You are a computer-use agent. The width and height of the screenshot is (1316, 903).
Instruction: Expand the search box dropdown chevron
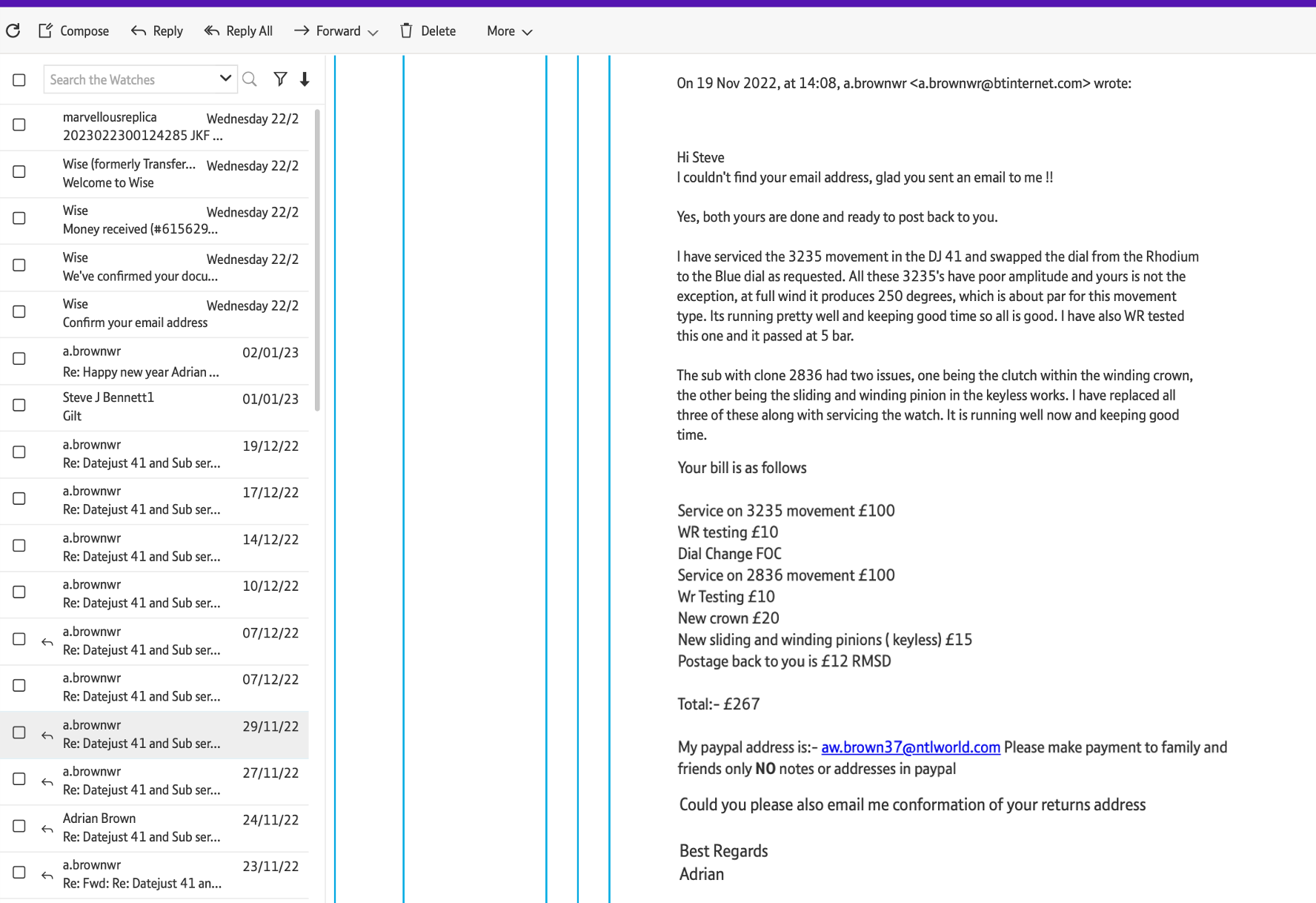click(225, 79)
